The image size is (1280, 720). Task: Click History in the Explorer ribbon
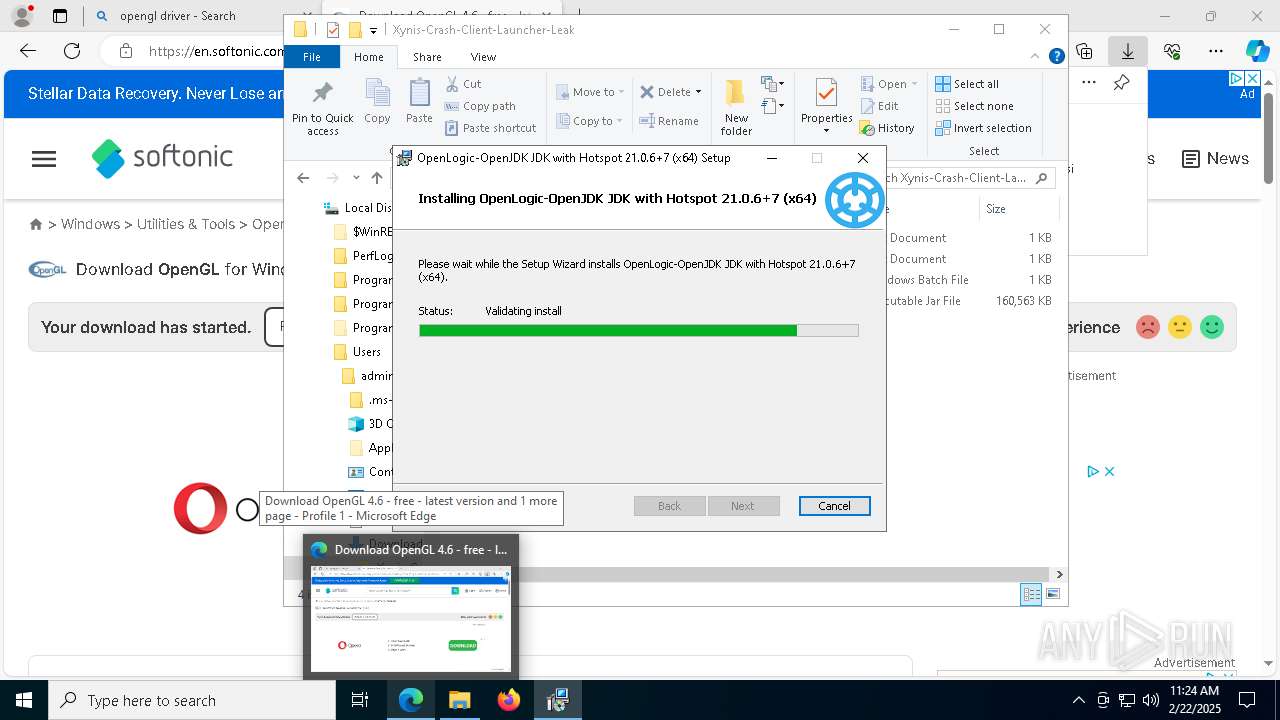click(x=887, y=128)
